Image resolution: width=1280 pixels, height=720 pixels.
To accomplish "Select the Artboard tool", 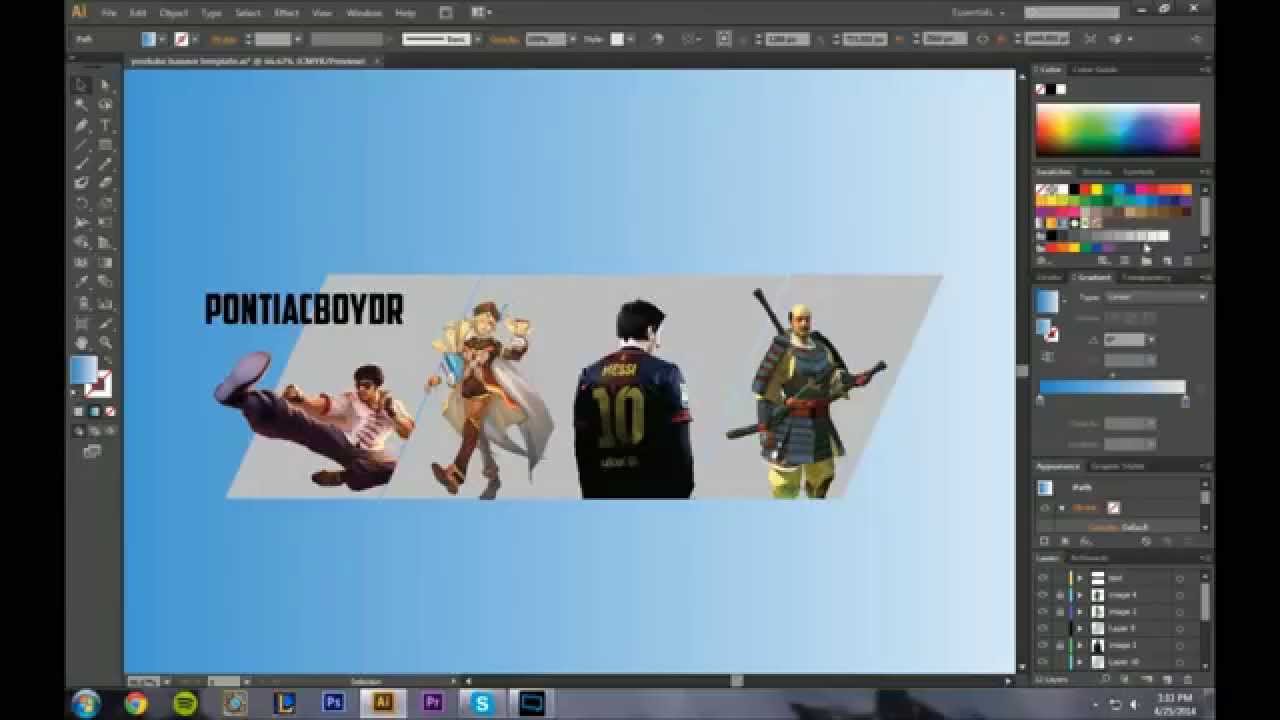I will point(81,322).
